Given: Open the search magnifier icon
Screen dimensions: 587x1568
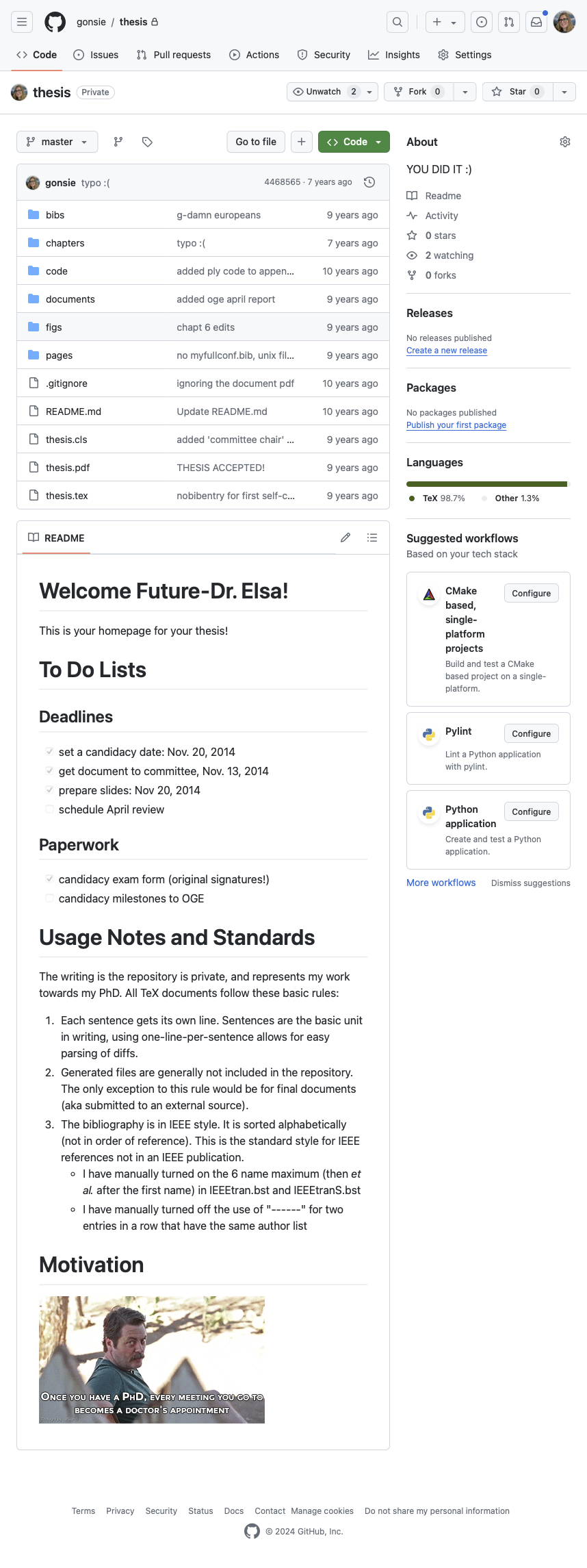Looking at the screenshot, I should pos(397,22).
